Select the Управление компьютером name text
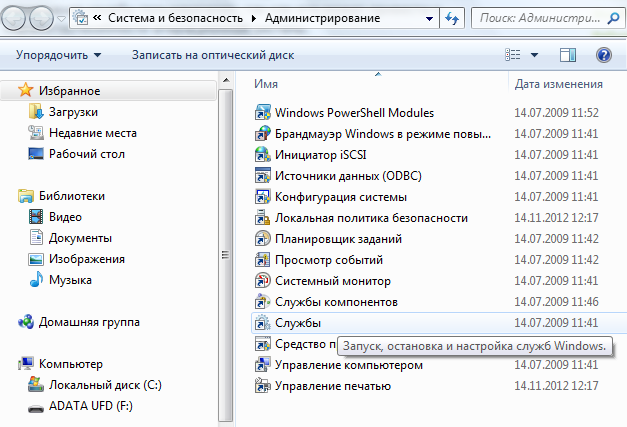 [x=349, y=365]
